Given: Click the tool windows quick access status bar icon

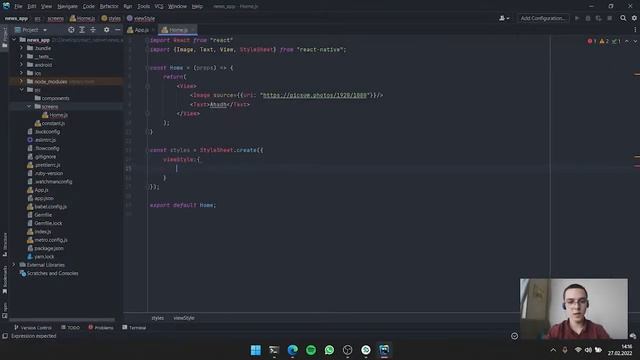Looking at the screenshot, I should click(5, 336).
